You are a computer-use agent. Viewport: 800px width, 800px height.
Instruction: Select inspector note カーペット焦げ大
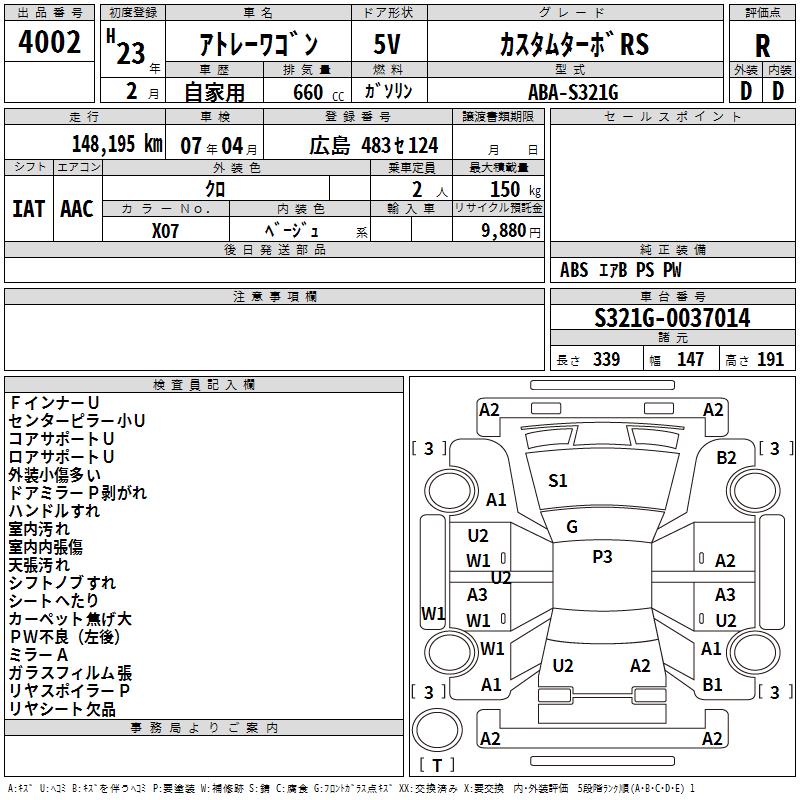70,619
